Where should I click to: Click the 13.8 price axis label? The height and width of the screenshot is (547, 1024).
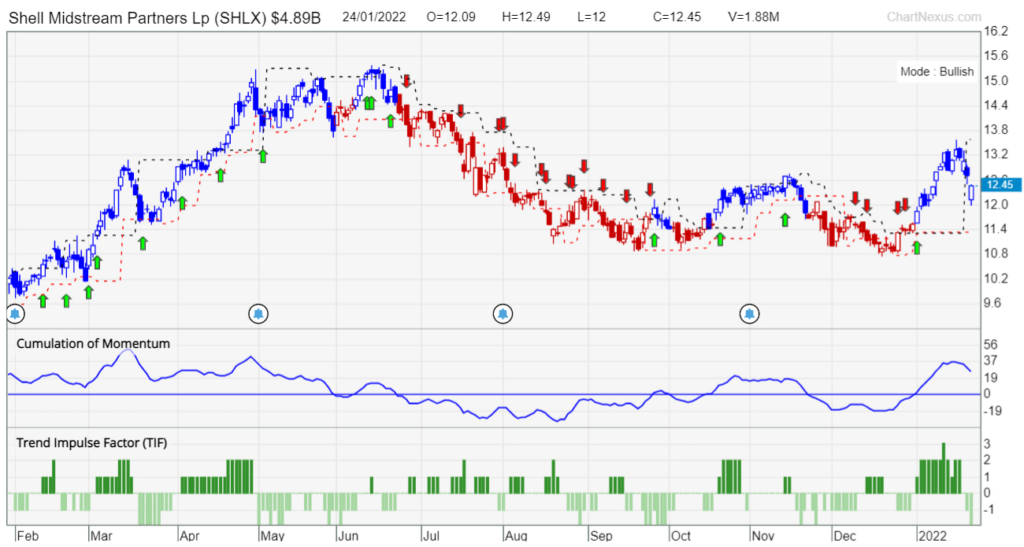click(x=996, y=130)
